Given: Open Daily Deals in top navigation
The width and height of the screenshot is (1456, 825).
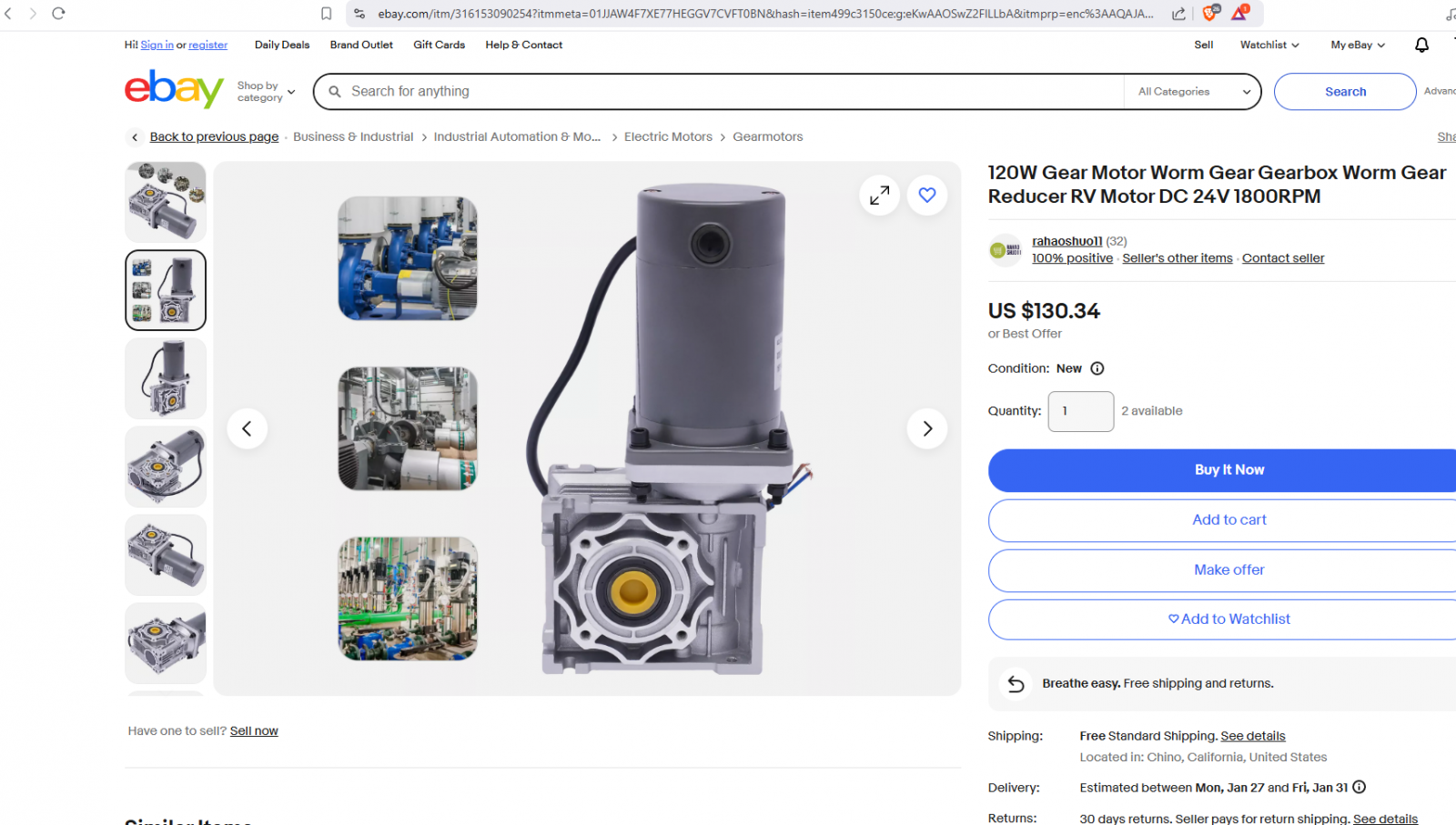Looking at the screenshot, I should (x=282, y=45).
